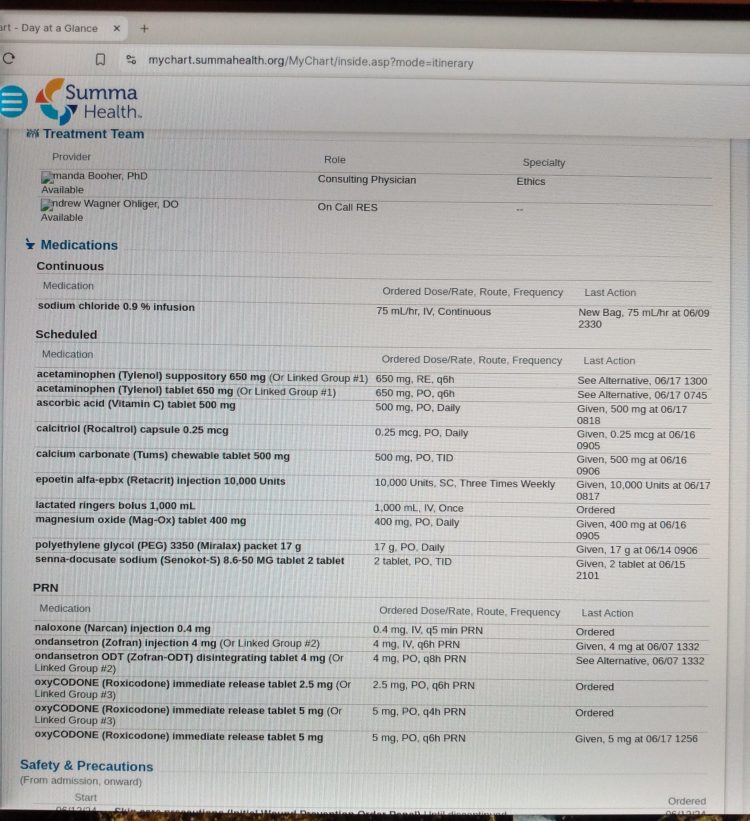The height and width of the screenshot is (821, 750).
Task: Click Andrew Wagner Ohliger's provider photo
Action: pos(46,205)
